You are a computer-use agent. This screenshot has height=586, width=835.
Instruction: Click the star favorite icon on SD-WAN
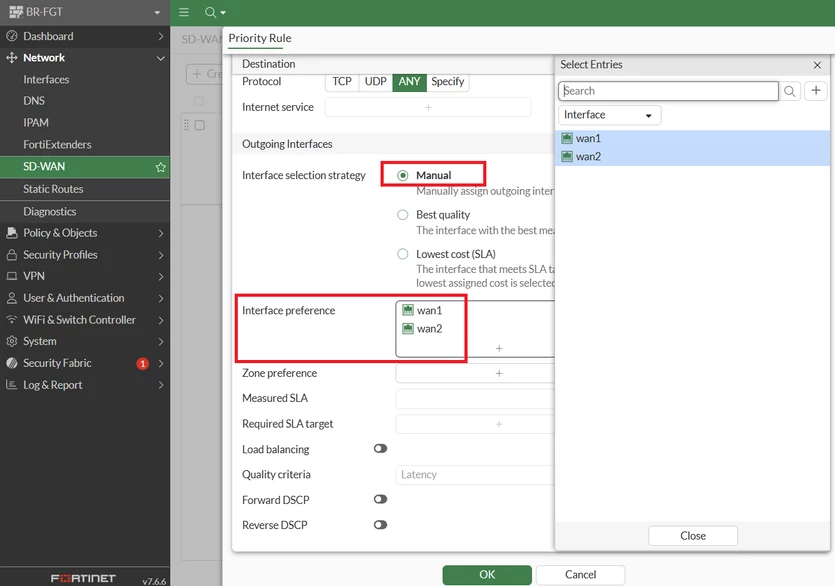(160, 167)
